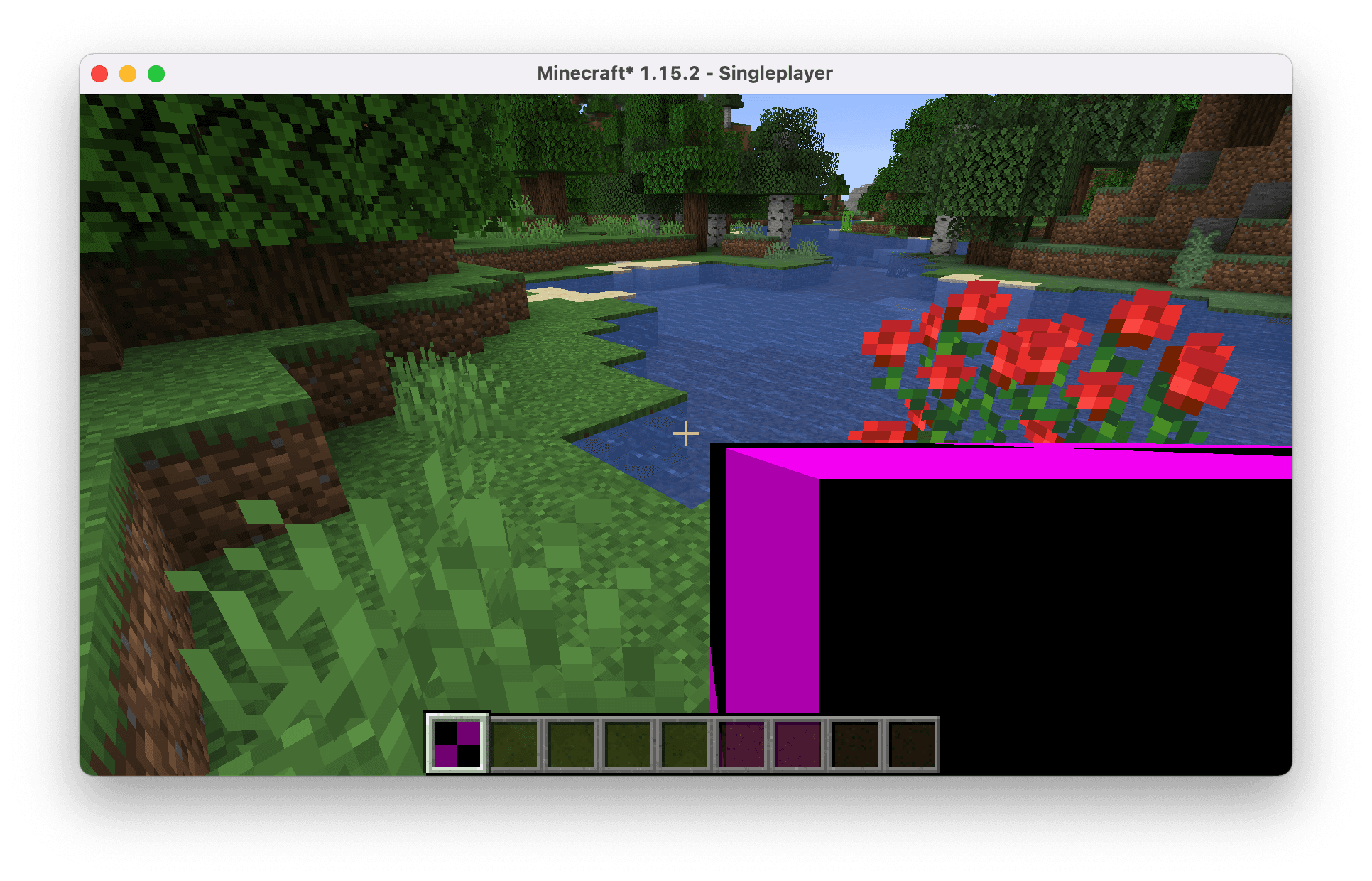Click the "Minecraft* 1.15.2 - Singleplayer" title text
Image resolution: width=1372 pixels, height=881 pixels.
[685, 73]
